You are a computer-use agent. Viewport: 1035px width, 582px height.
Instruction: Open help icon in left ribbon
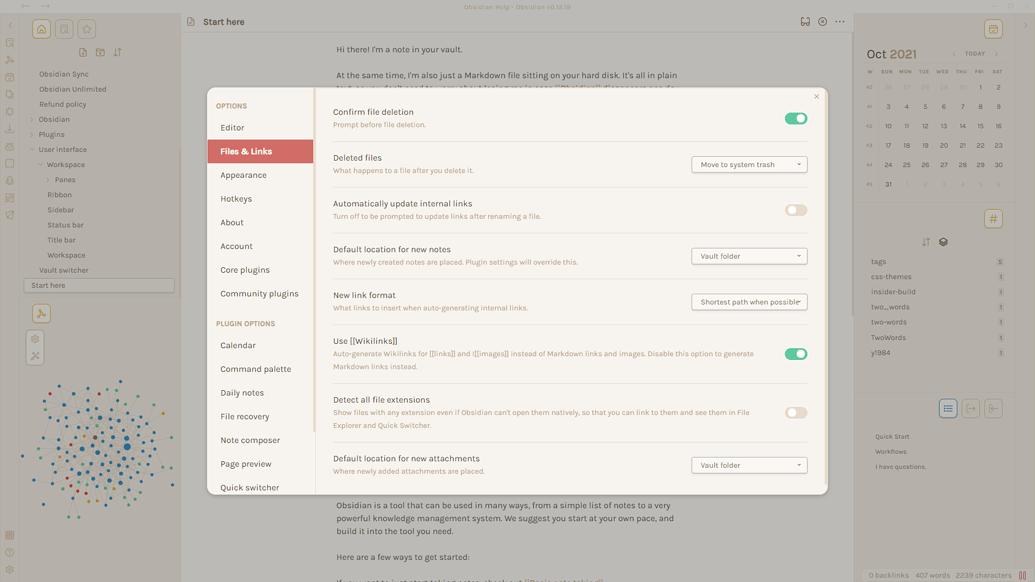pyautogui.click(x=9, y=552)
